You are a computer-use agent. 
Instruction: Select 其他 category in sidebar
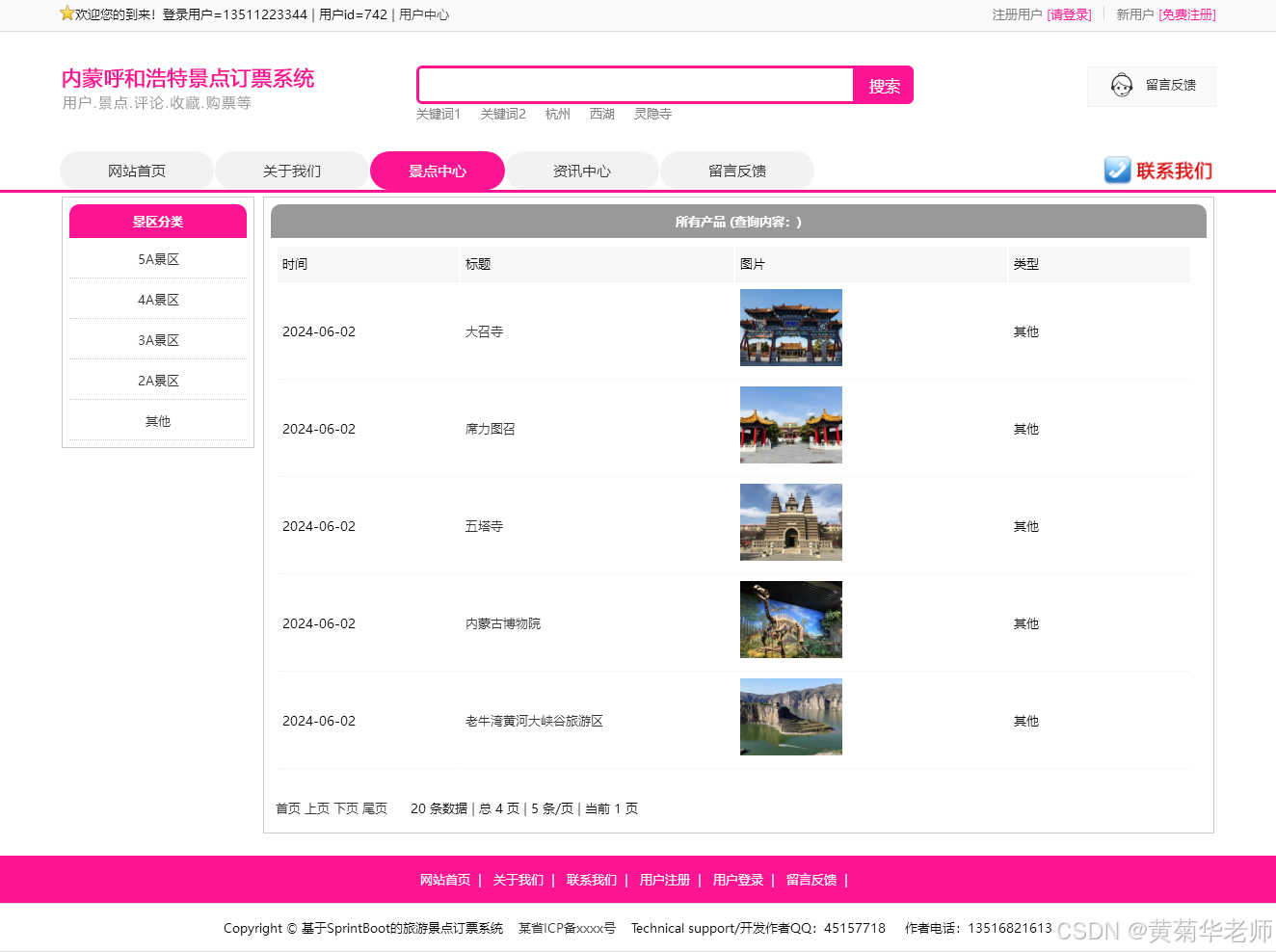point(158,421)
